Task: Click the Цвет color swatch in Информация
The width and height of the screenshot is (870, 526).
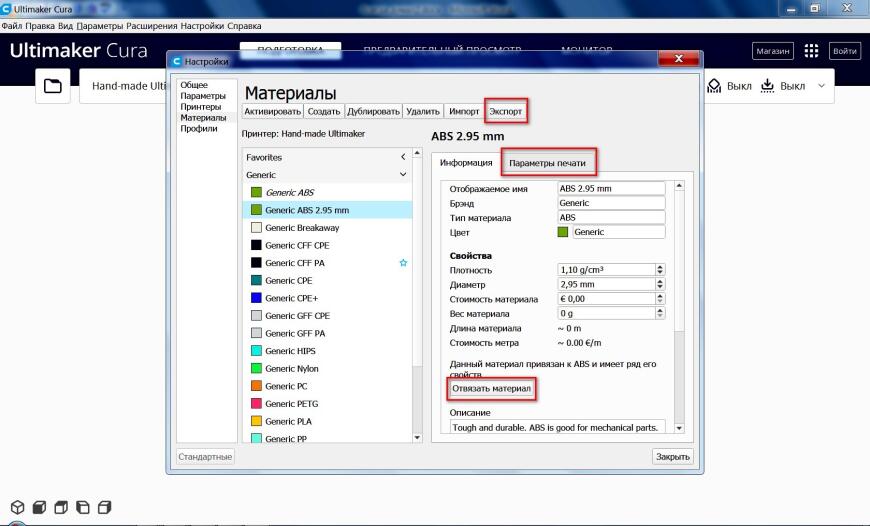Action: click(x=563, y=232)
